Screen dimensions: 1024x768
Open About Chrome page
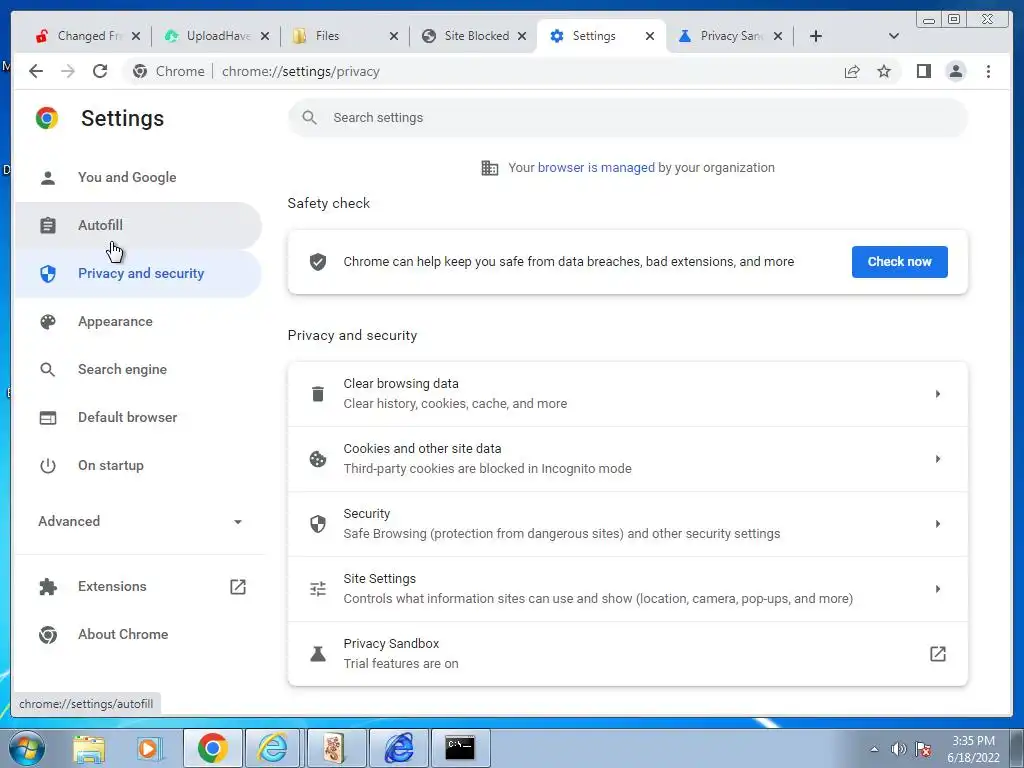point(137,634)
